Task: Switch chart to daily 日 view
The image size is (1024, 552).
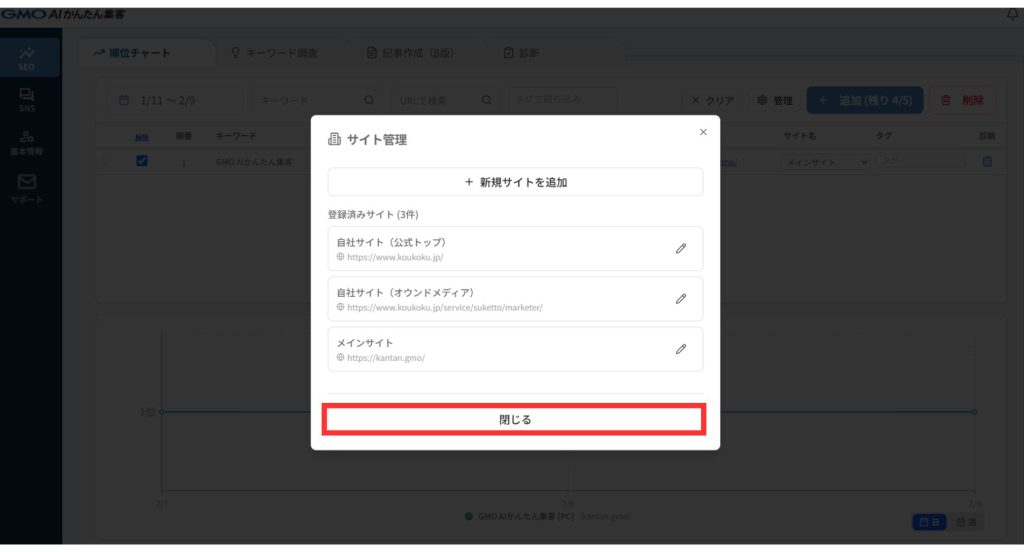Action: [929, 522]
